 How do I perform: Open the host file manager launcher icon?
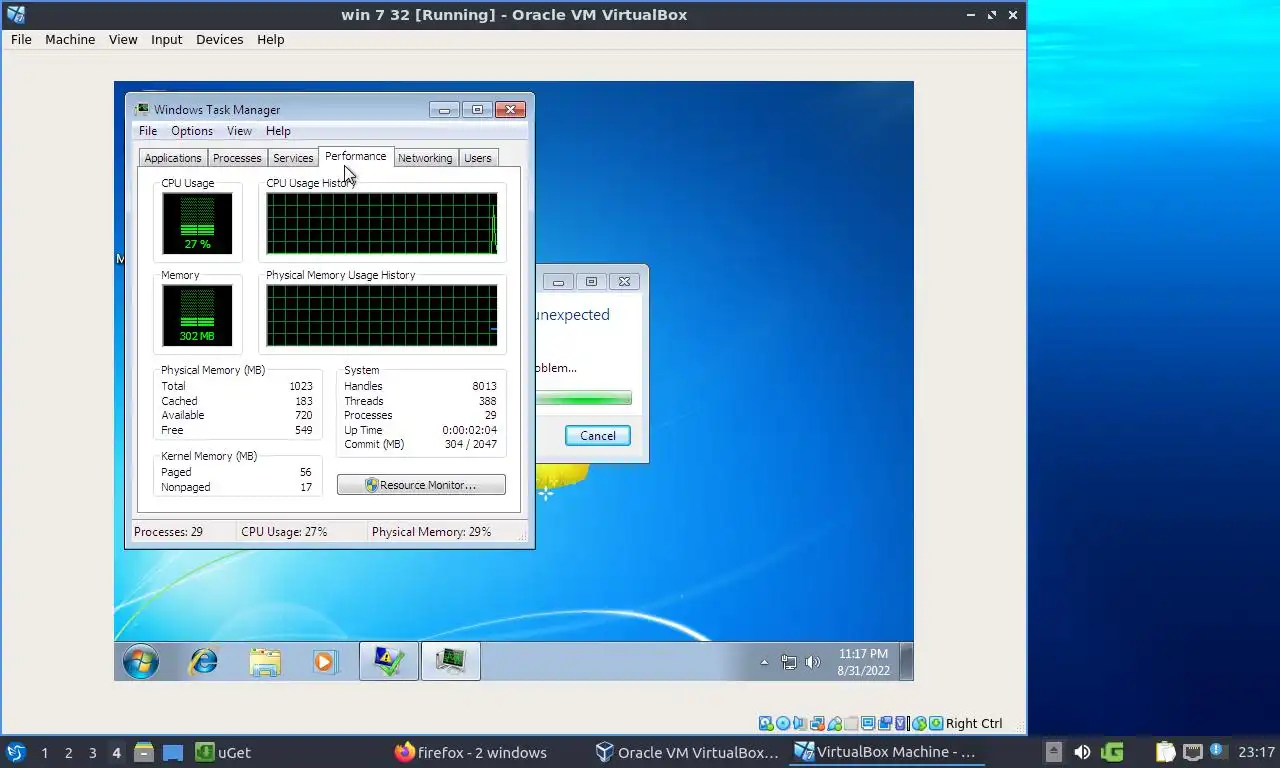point(144,752)
